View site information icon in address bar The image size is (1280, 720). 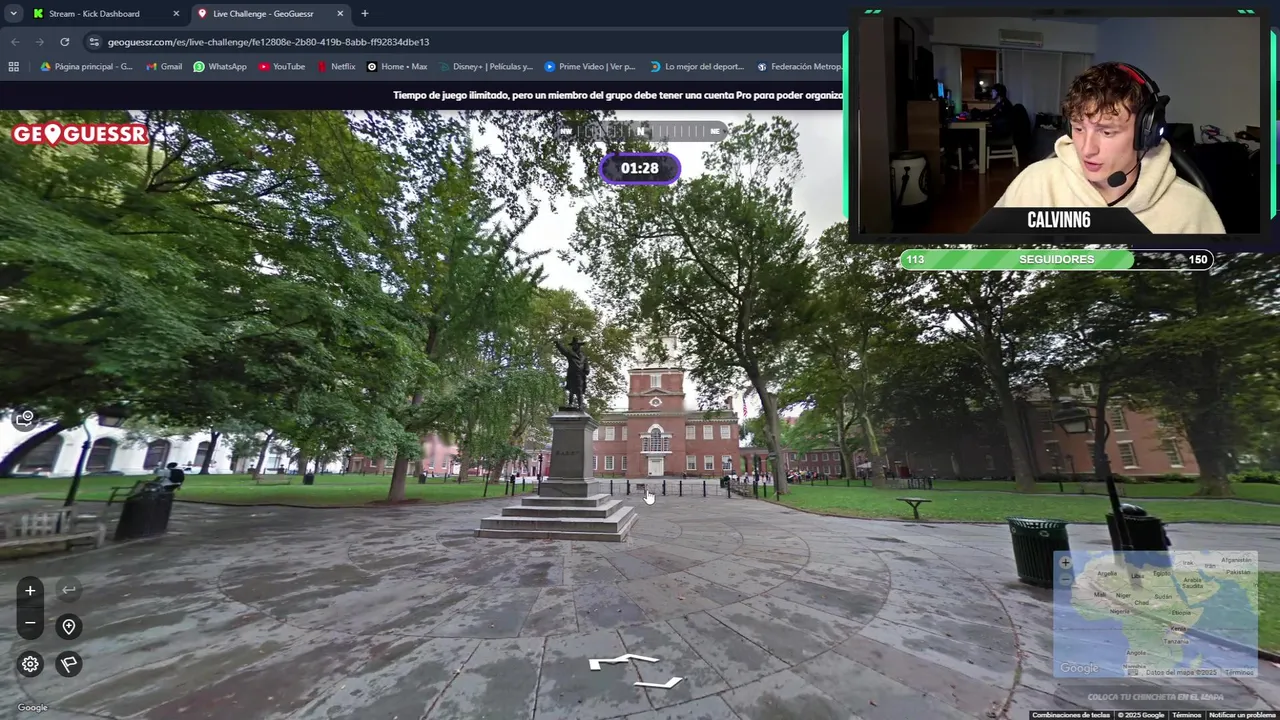94,42
